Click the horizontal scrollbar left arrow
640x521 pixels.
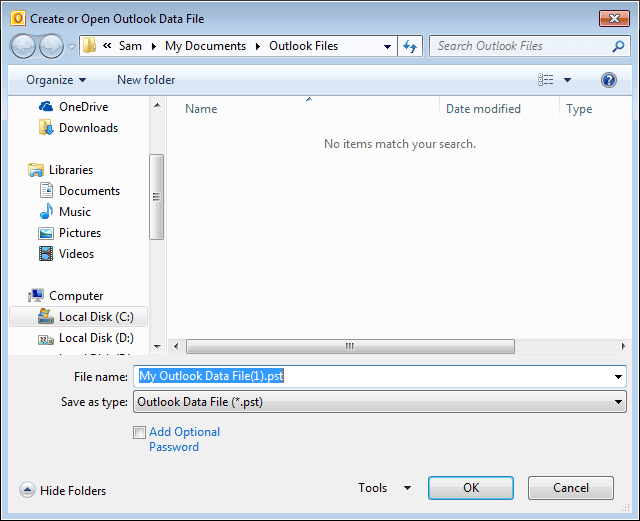[x=176, y=347]
